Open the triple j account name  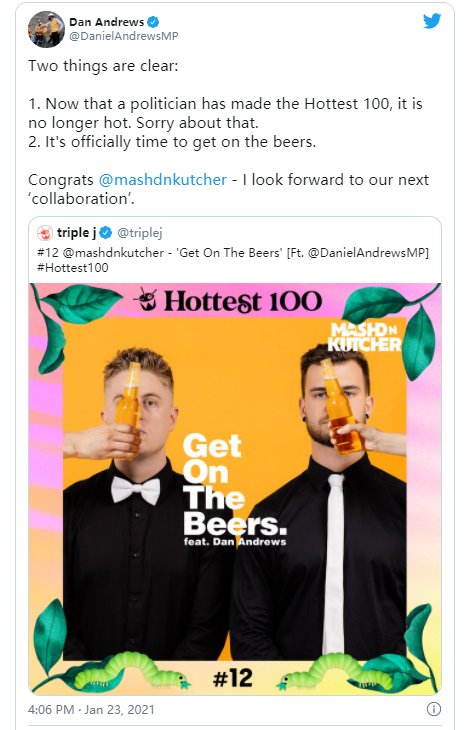[x=76, y=232]
